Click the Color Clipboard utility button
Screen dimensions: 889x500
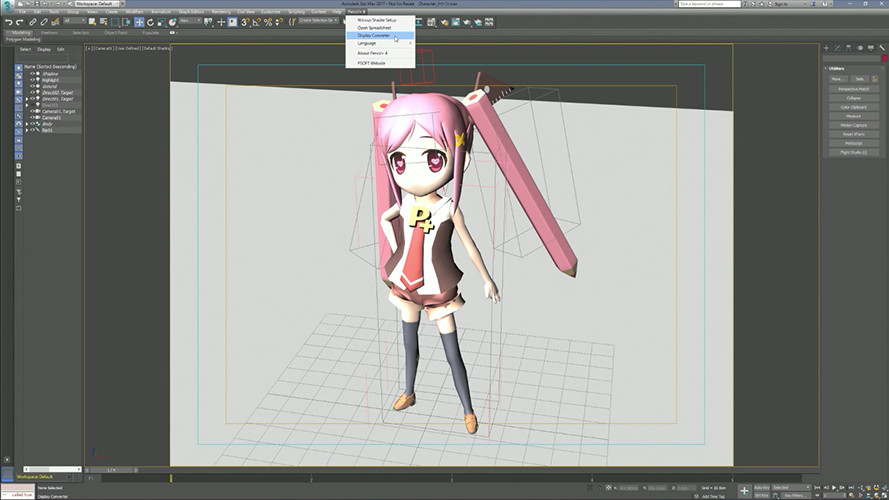click(x=853, y=107)
